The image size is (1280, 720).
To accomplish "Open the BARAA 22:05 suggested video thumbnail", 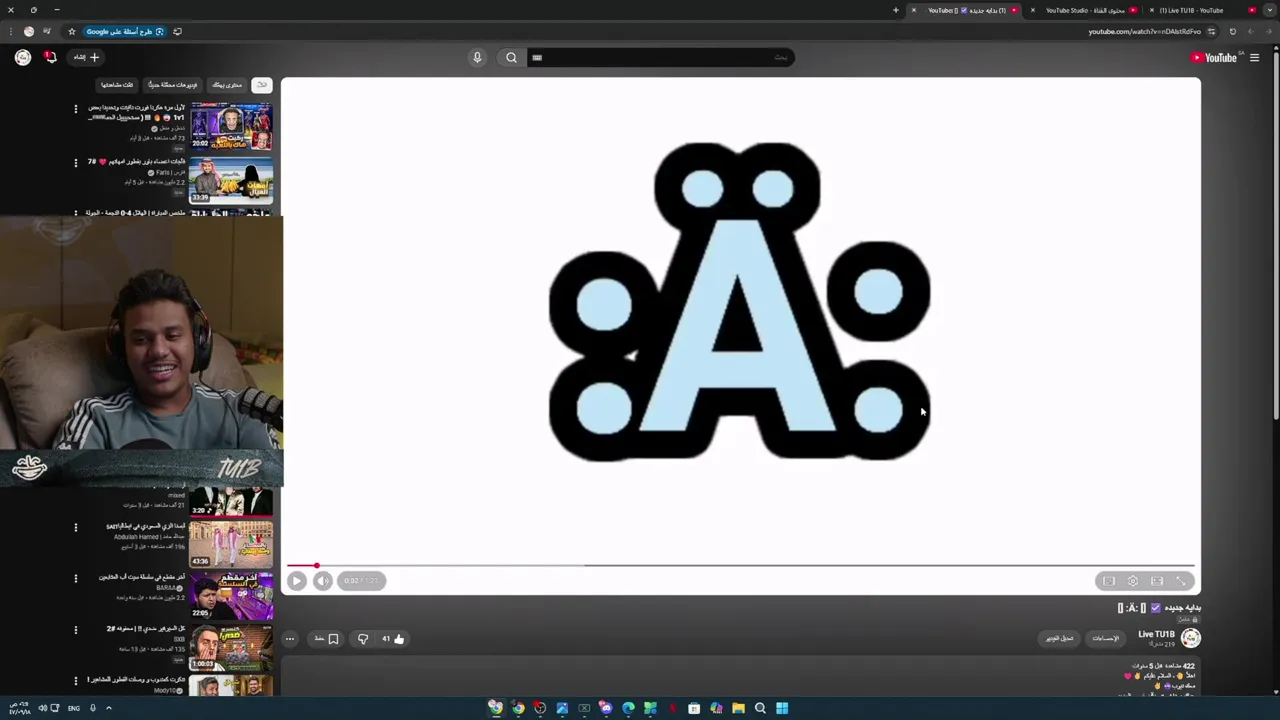I will point(231,595).
